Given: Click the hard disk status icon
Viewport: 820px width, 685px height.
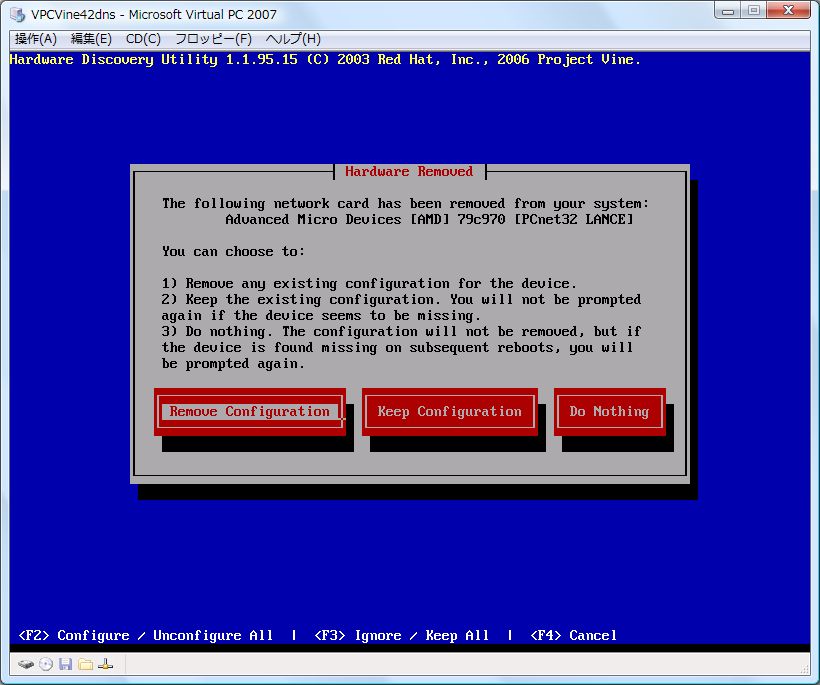Looking at the screenshot, I should click(26, 665).
